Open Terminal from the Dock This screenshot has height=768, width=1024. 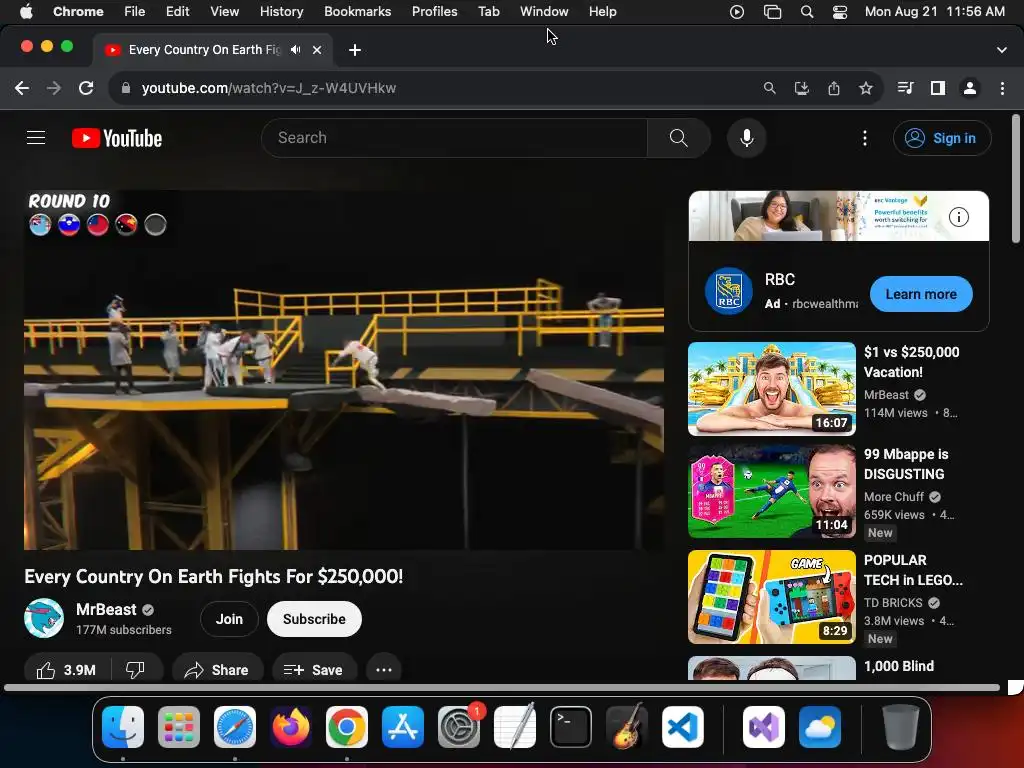(571, 727)
